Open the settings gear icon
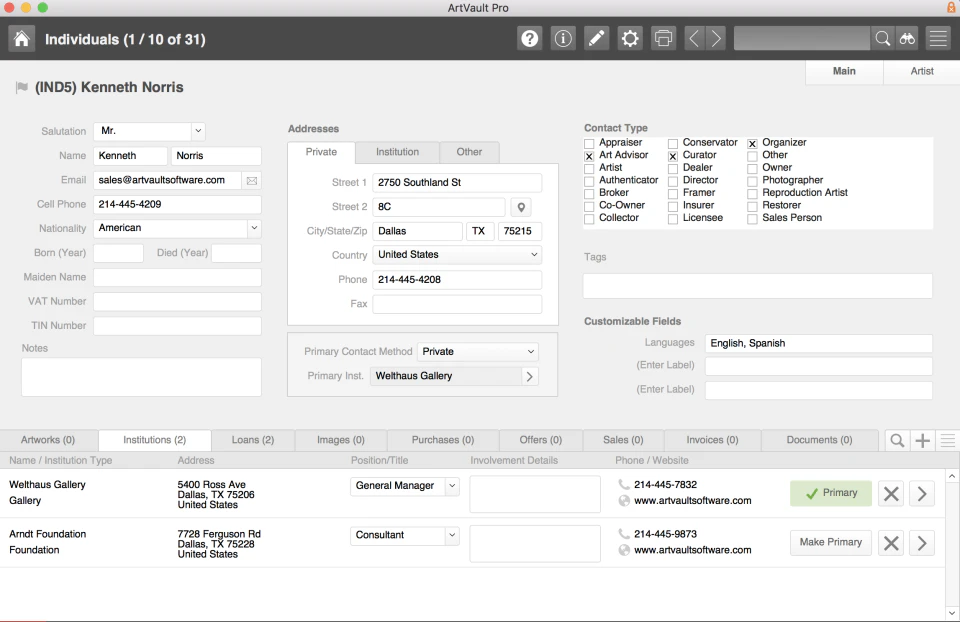 tap(629, 37)
